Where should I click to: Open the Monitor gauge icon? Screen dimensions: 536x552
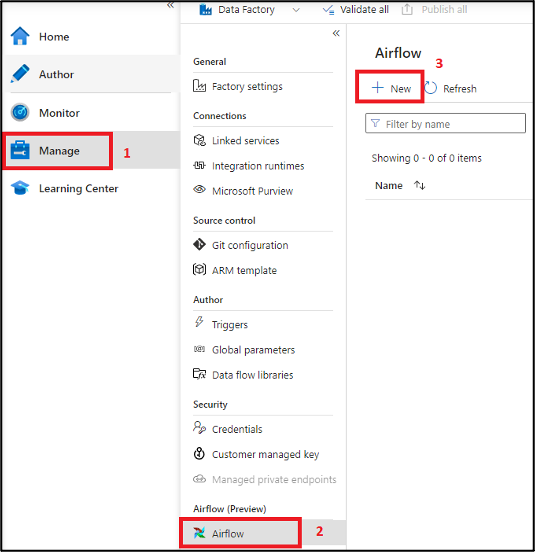20,113
